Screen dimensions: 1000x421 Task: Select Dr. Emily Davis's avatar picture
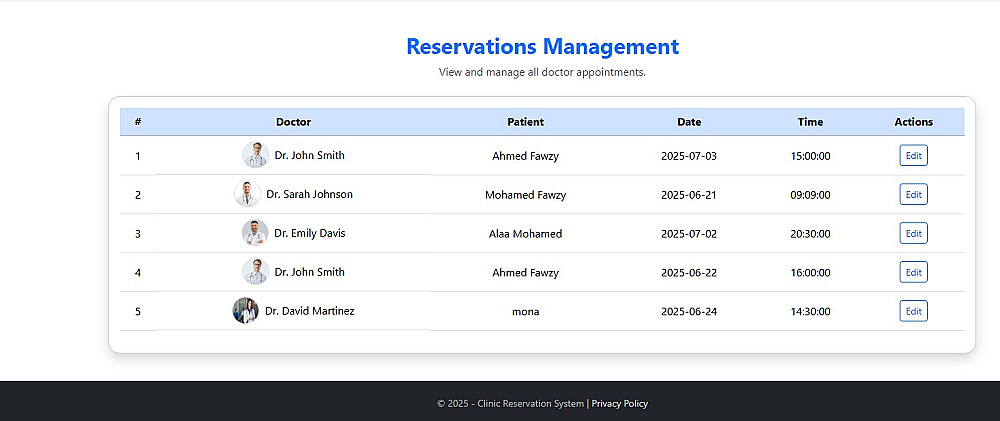(x=255, y=233)
